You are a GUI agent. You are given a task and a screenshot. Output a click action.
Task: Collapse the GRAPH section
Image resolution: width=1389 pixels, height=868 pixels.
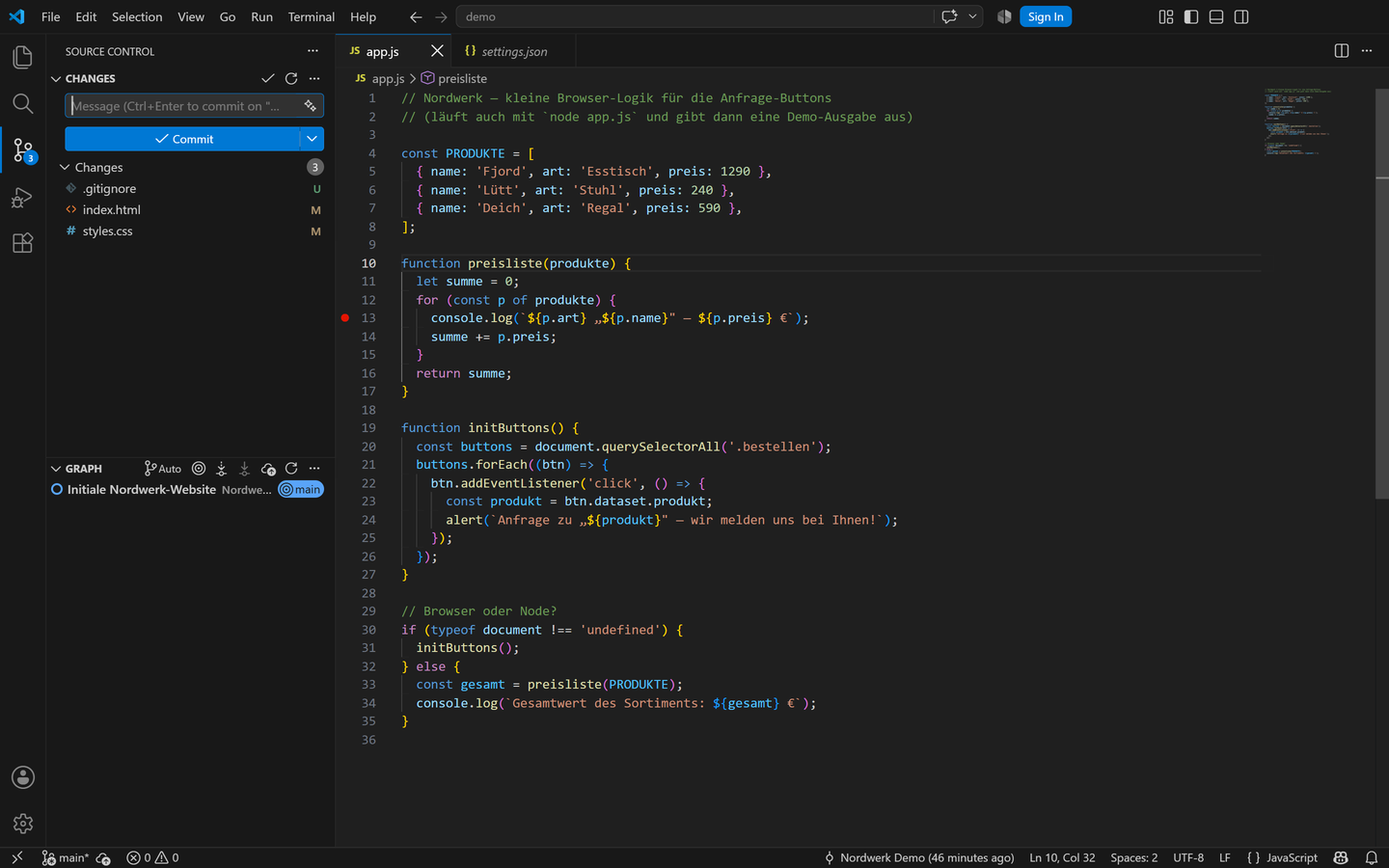(x=56, y=469)
